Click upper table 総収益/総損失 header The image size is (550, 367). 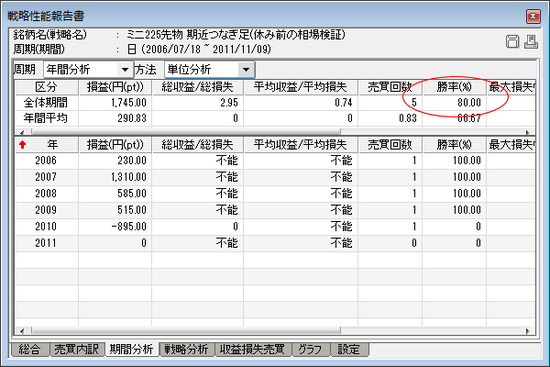[x=197, y=87]
